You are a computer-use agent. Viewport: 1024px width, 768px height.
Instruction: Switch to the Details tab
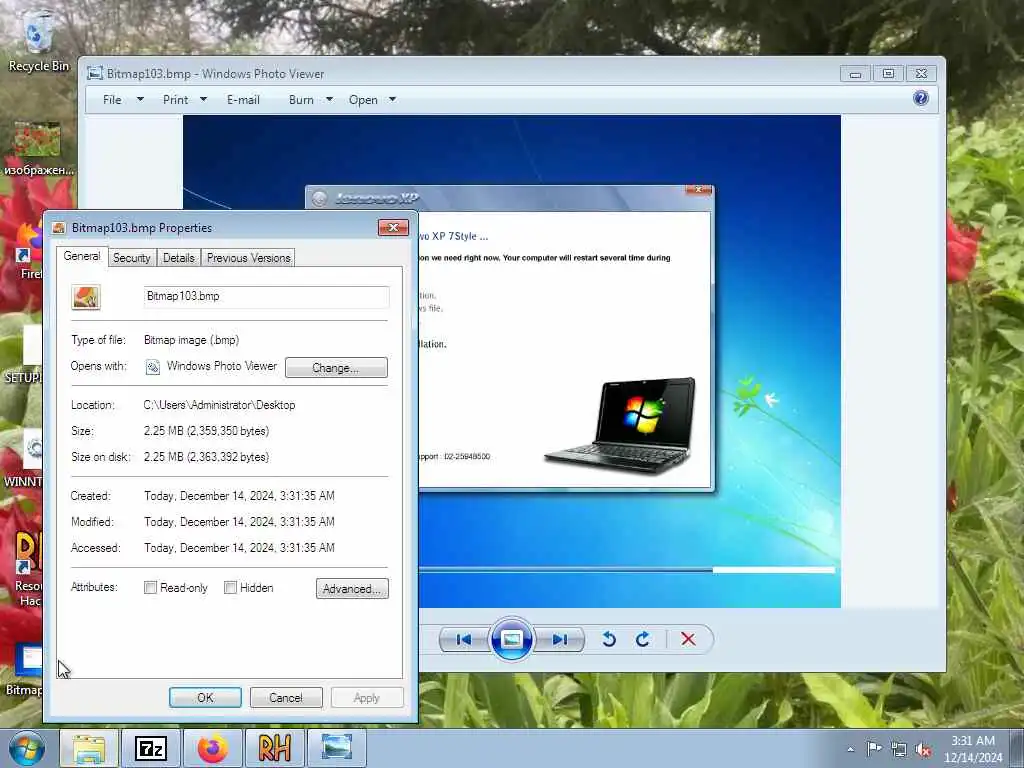click(x=178, y=258)
